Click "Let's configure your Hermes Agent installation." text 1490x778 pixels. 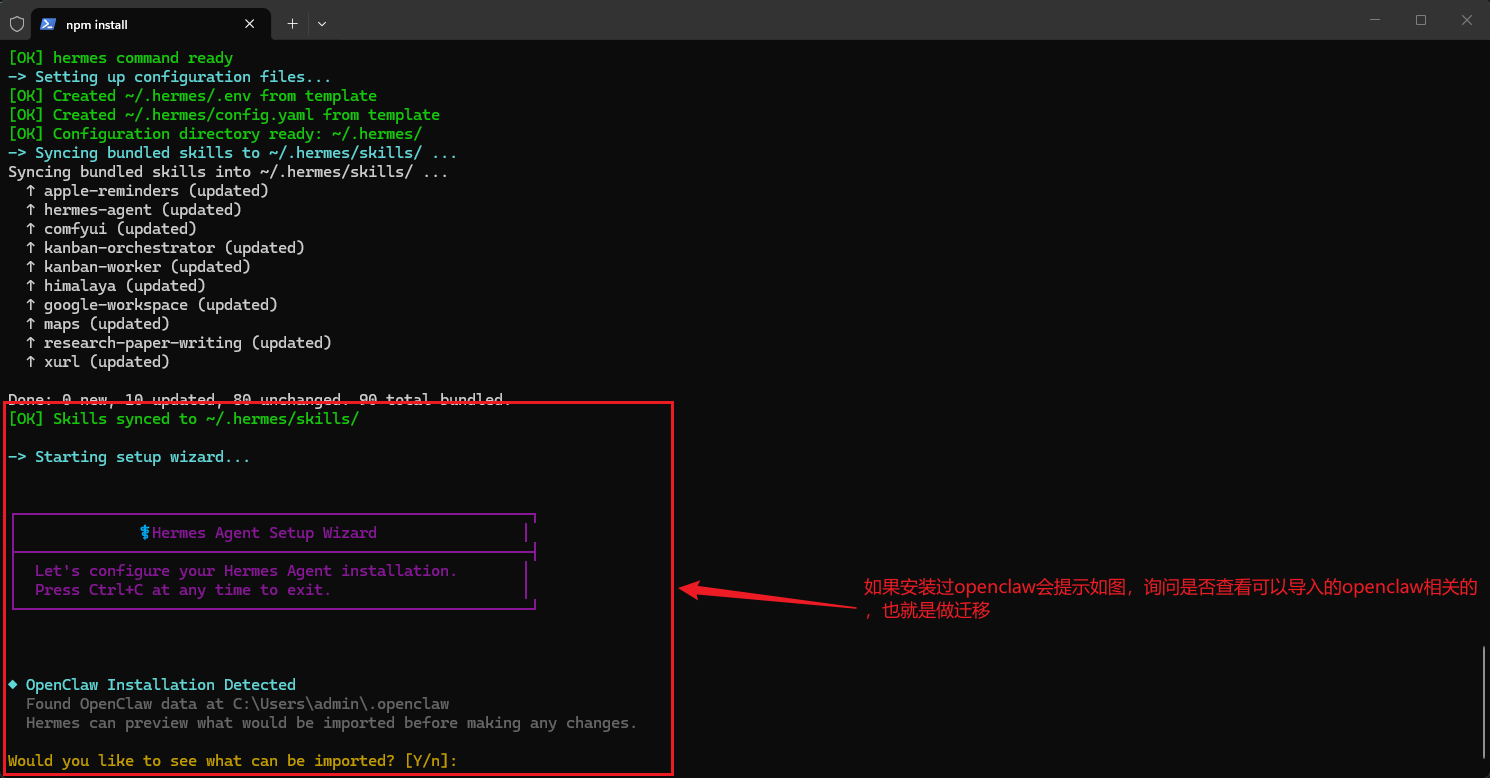click(246, 571)
